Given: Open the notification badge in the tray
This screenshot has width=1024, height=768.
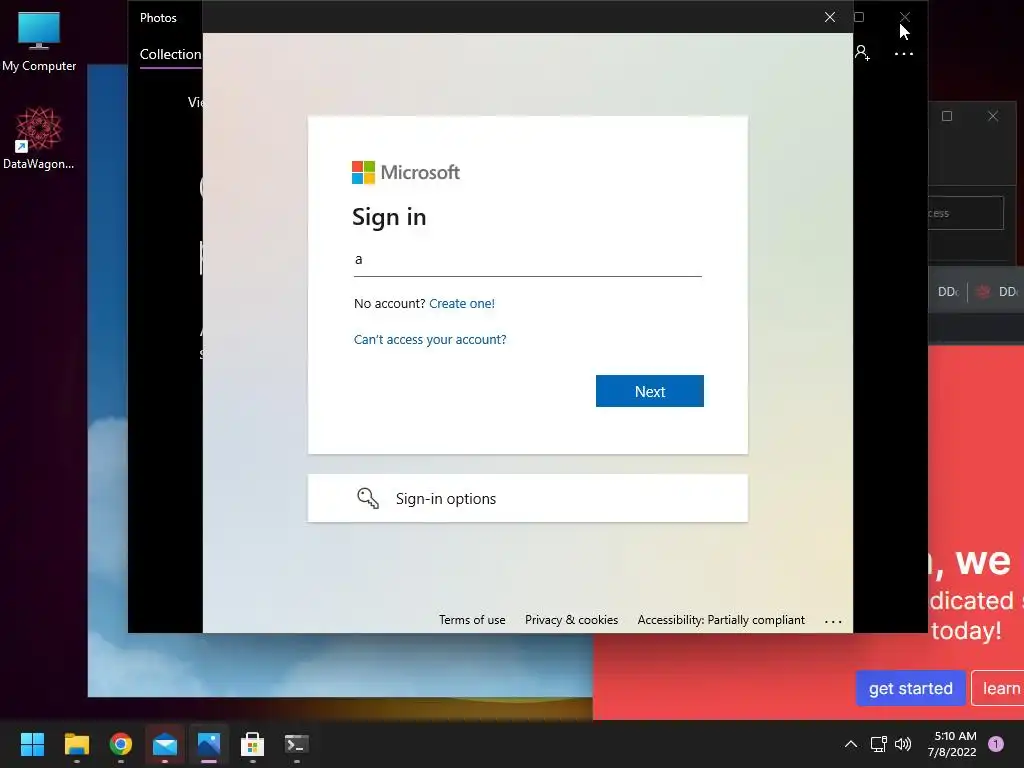Looking at the screenshot, I should tap(995, 744).
